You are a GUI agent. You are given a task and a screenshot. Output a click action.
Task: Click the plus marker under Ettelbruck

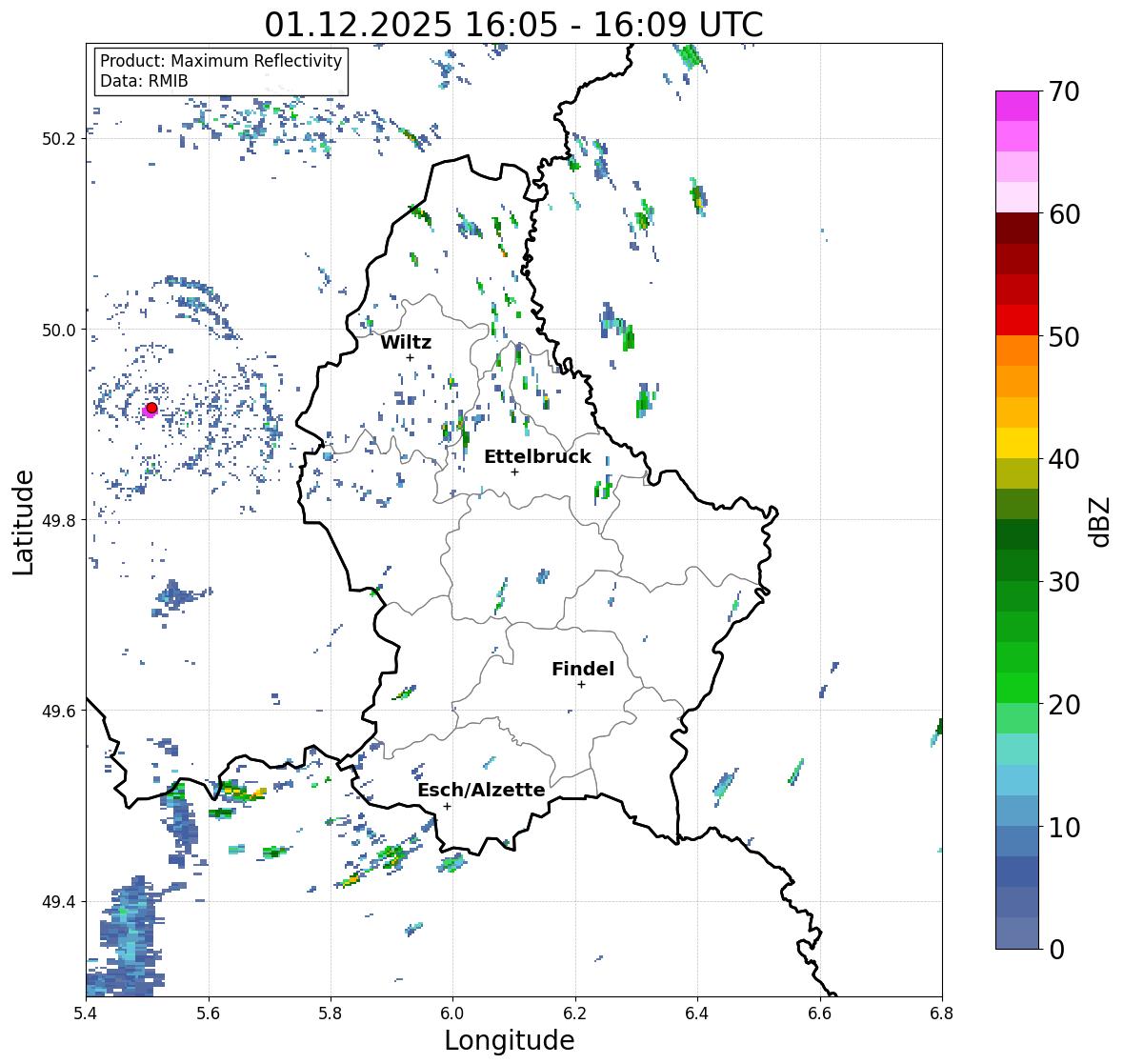click(514, 472)
